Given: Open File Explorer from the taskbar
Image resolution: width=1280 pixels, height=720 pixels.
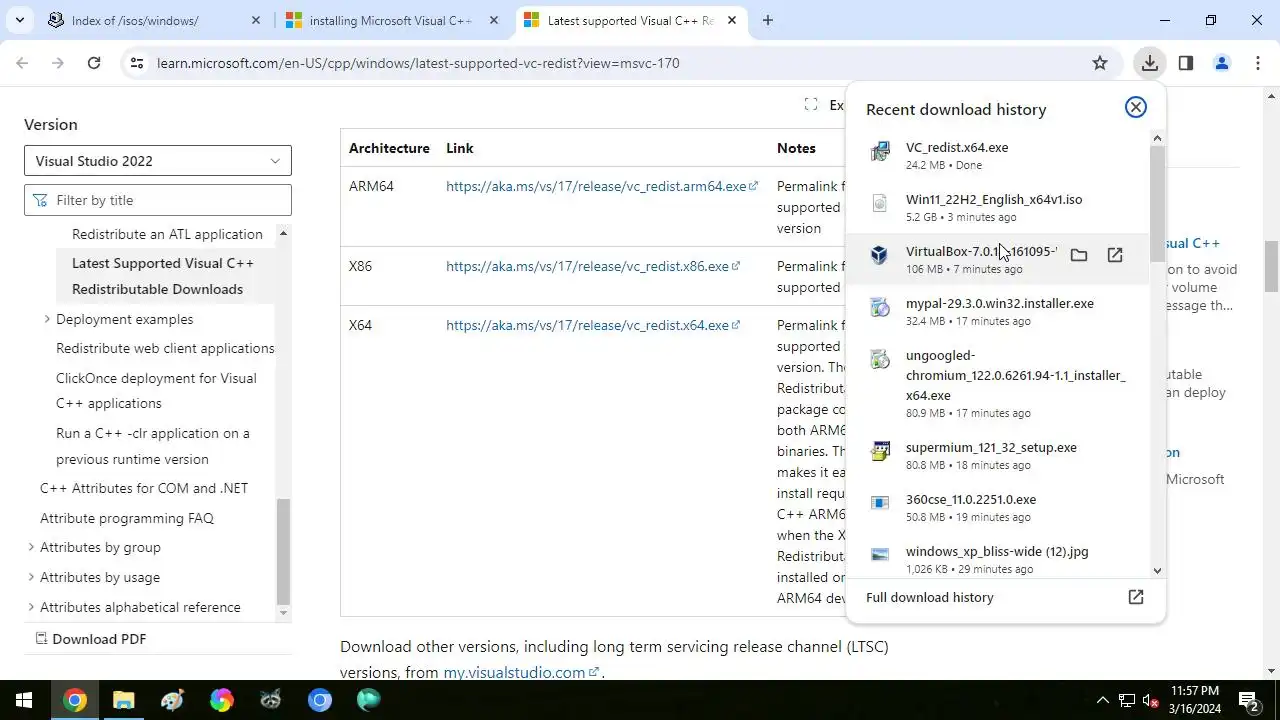Looking at the screenshot, I should tap(123, 700).
